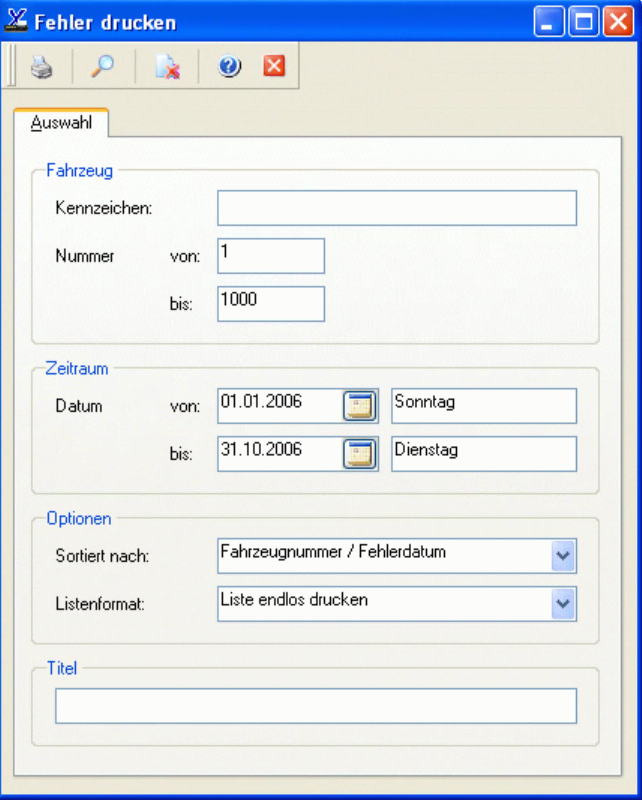Click the app icon in title bar
The height and width of the screenshot is (800, 642).
pos(17,21)
